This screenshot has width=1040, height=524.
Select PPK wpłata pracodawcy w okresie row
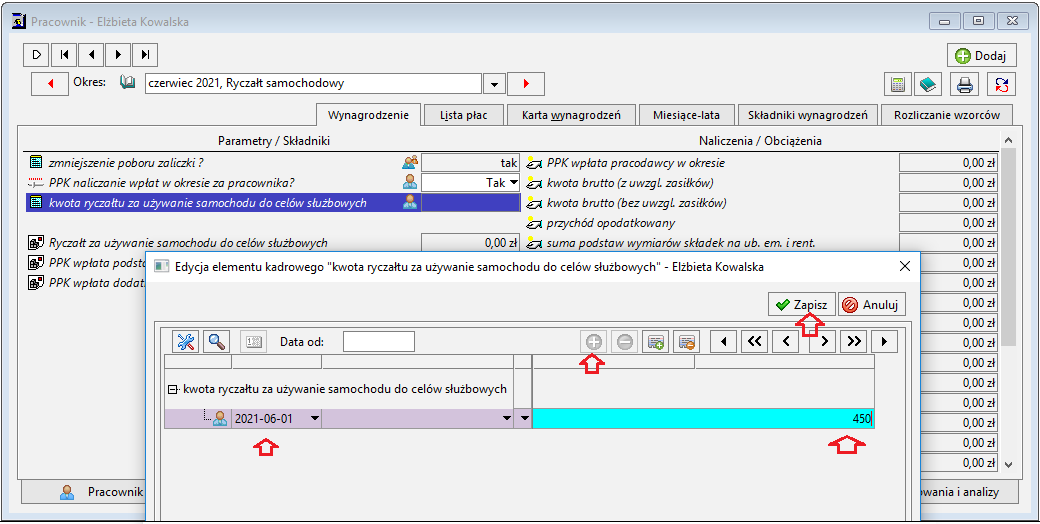pos(761,162)
